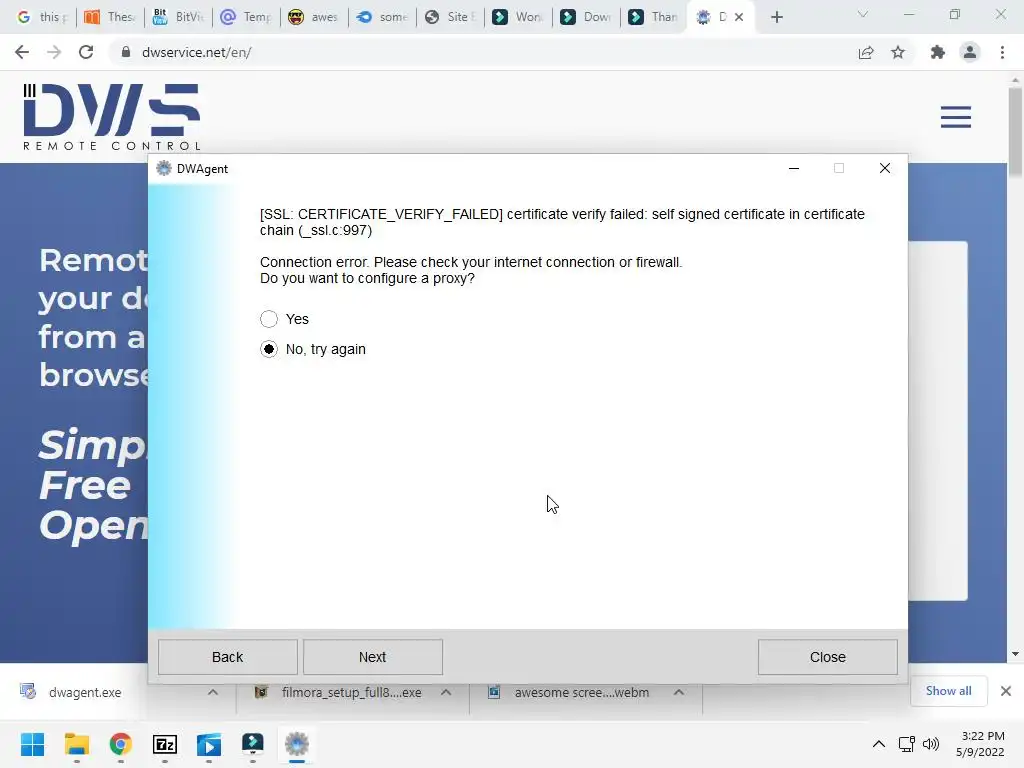
Task: Switch to the 'Than' tab
Action: 653,17
